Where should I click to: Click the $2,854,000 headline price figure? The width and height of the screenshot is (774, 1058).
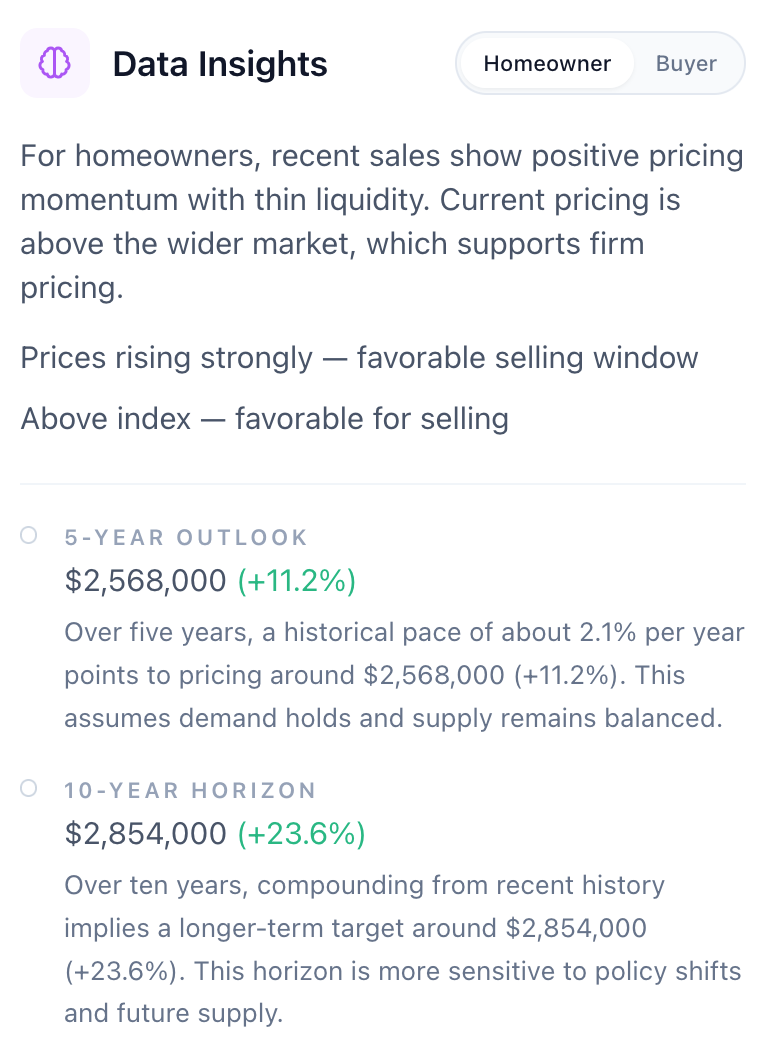coord(146,834)
